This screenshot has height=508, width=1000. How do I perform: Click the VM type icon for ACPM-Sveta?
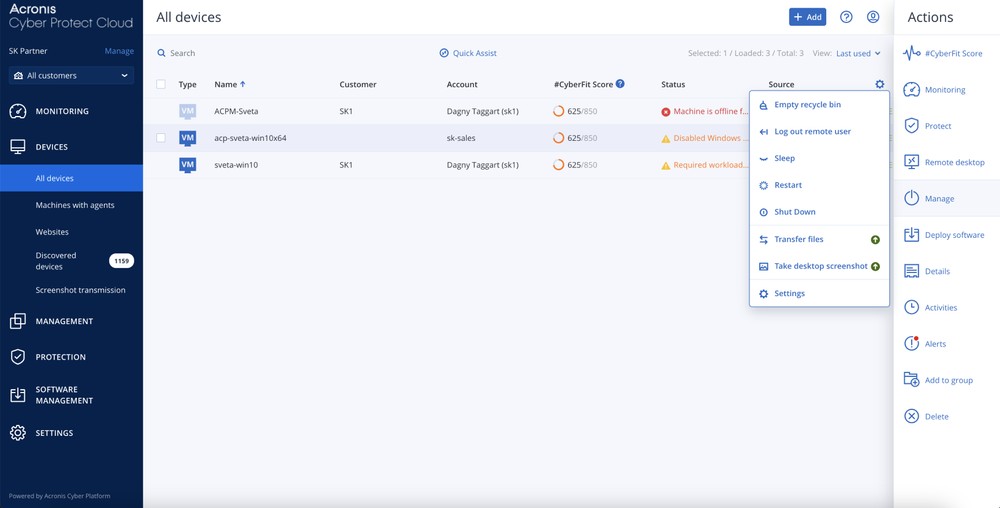[x=188, y=112]
